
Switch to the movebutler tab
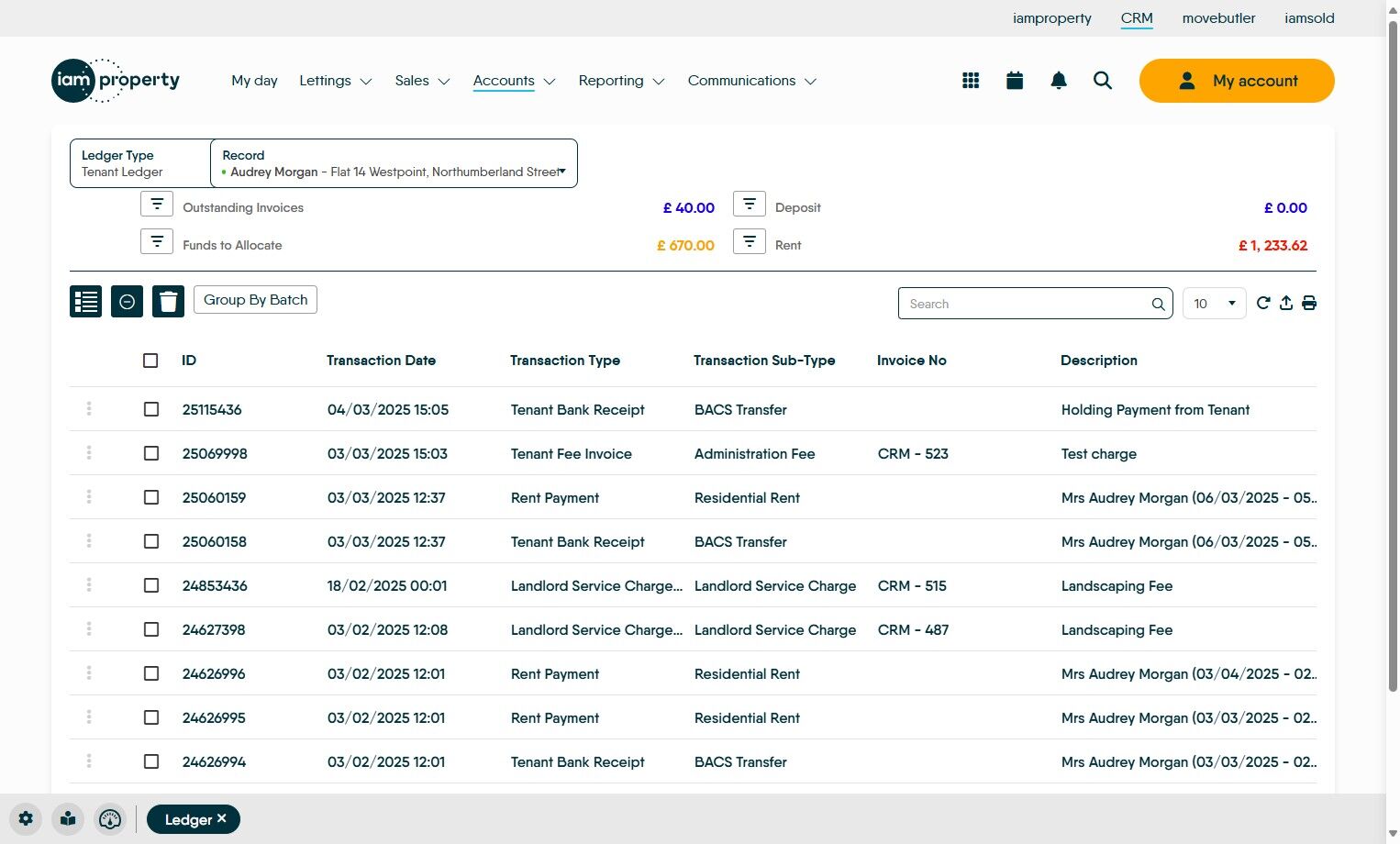(x=1218, y=18)
